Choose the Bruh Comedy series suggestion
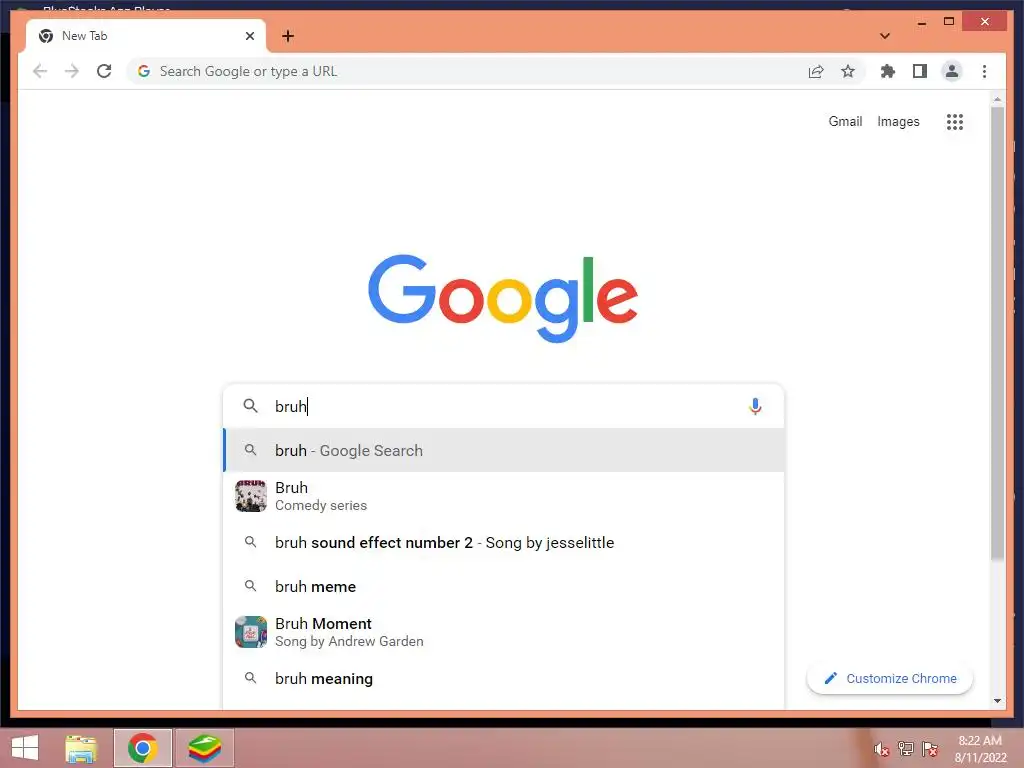Screen dimensions: 1024x768 [503, 496]
